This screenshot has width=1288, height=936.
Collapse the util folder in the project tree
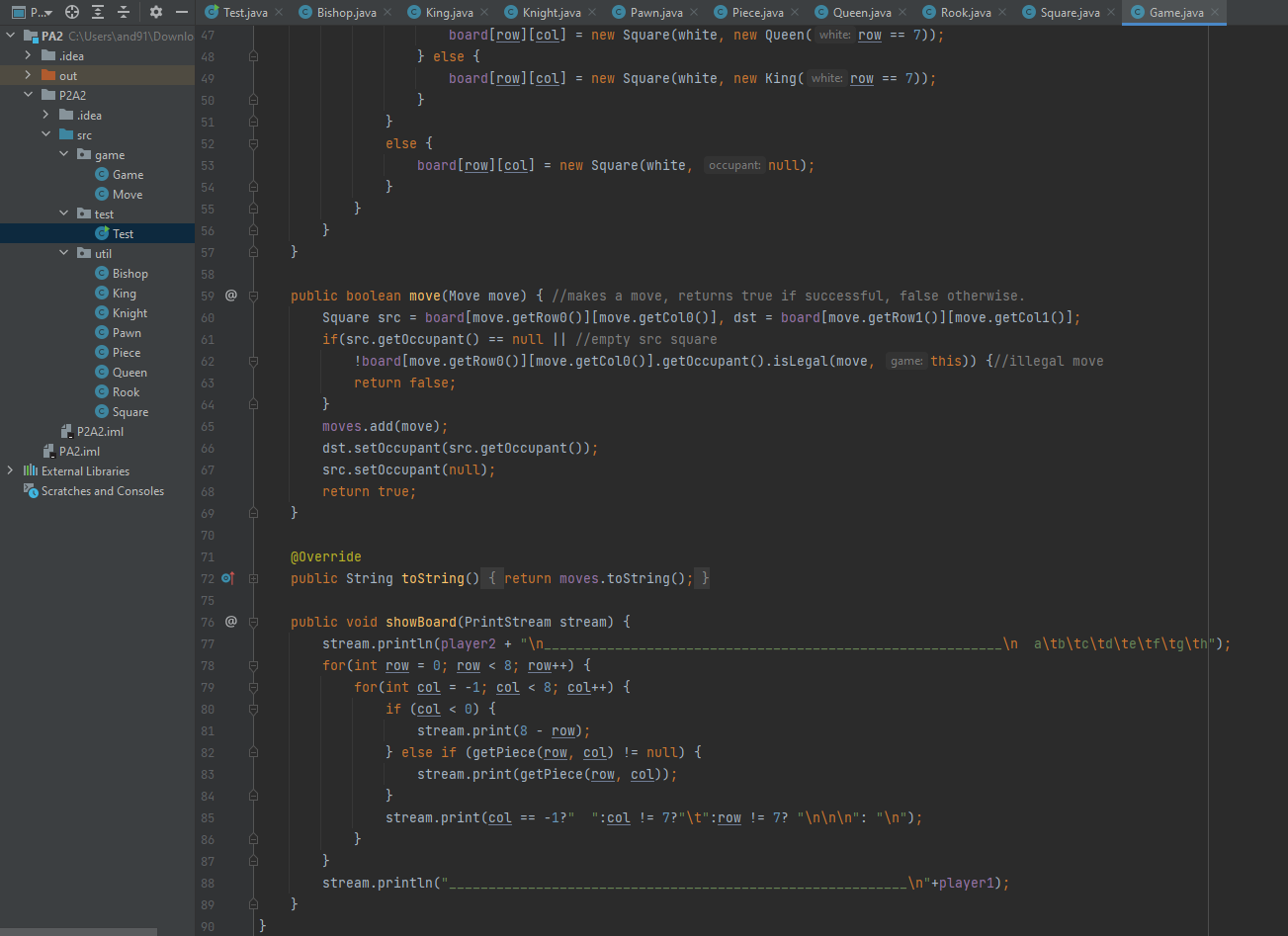click(63, 253)
